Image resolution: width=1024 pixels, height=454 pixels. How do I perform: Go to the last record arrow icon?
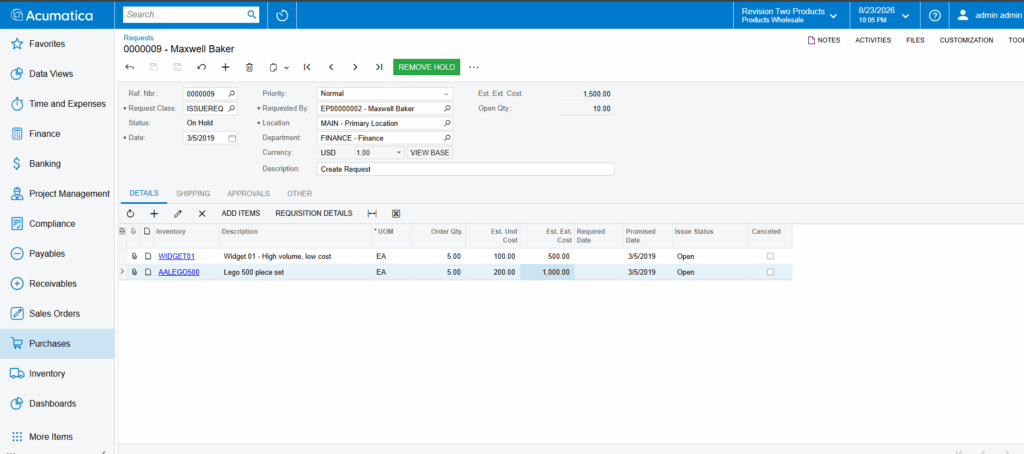pos(379,67)
